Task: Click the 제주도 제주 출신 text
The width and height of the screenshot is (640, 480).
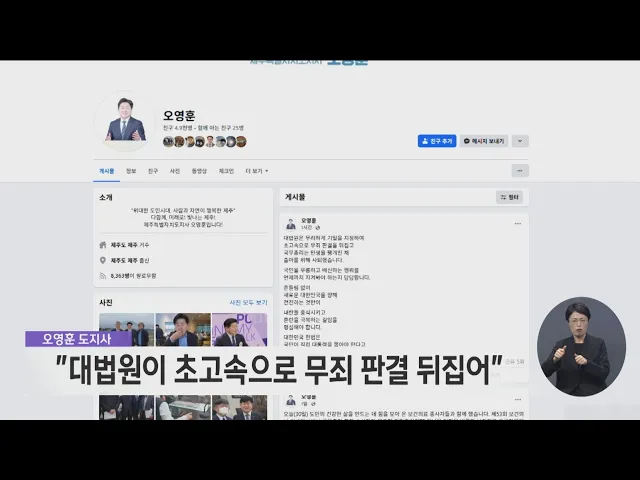Action: (x=130, y=260)
